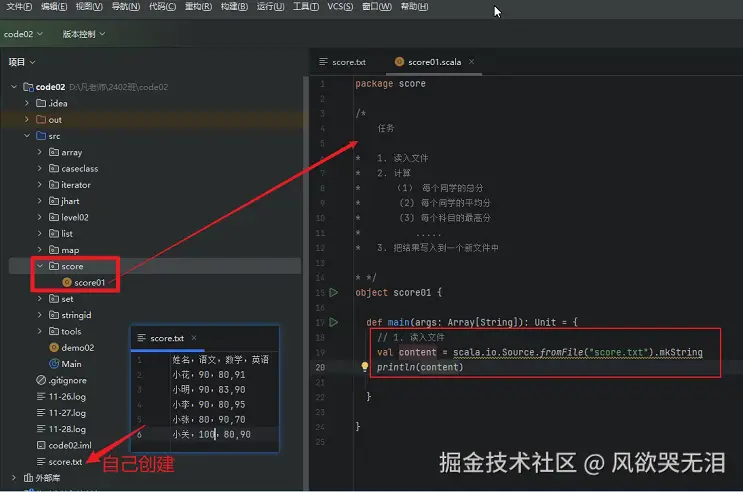The image size is (743, 492).
Task: Click the run gutter icon beside object score01
Action: (334, 292)
